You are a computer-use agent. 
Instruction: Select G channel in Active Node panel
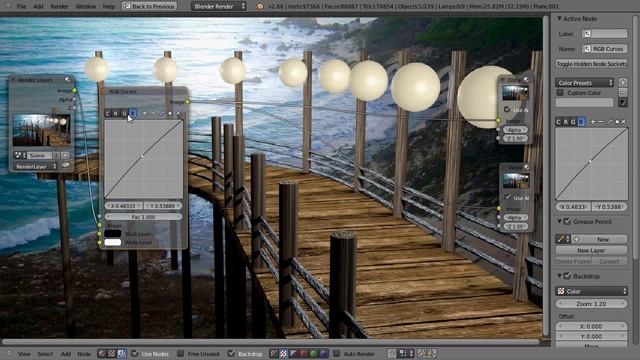(x=573, y=122)
